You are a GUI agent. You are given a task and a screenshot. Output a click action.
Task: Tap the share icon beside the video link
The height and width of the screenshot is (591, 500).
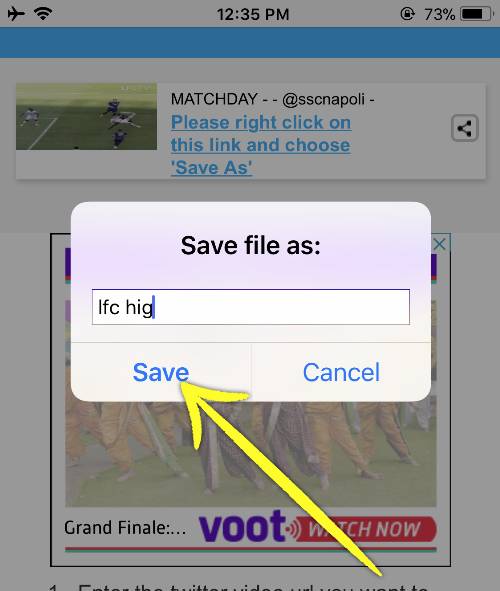click(465, 128)
